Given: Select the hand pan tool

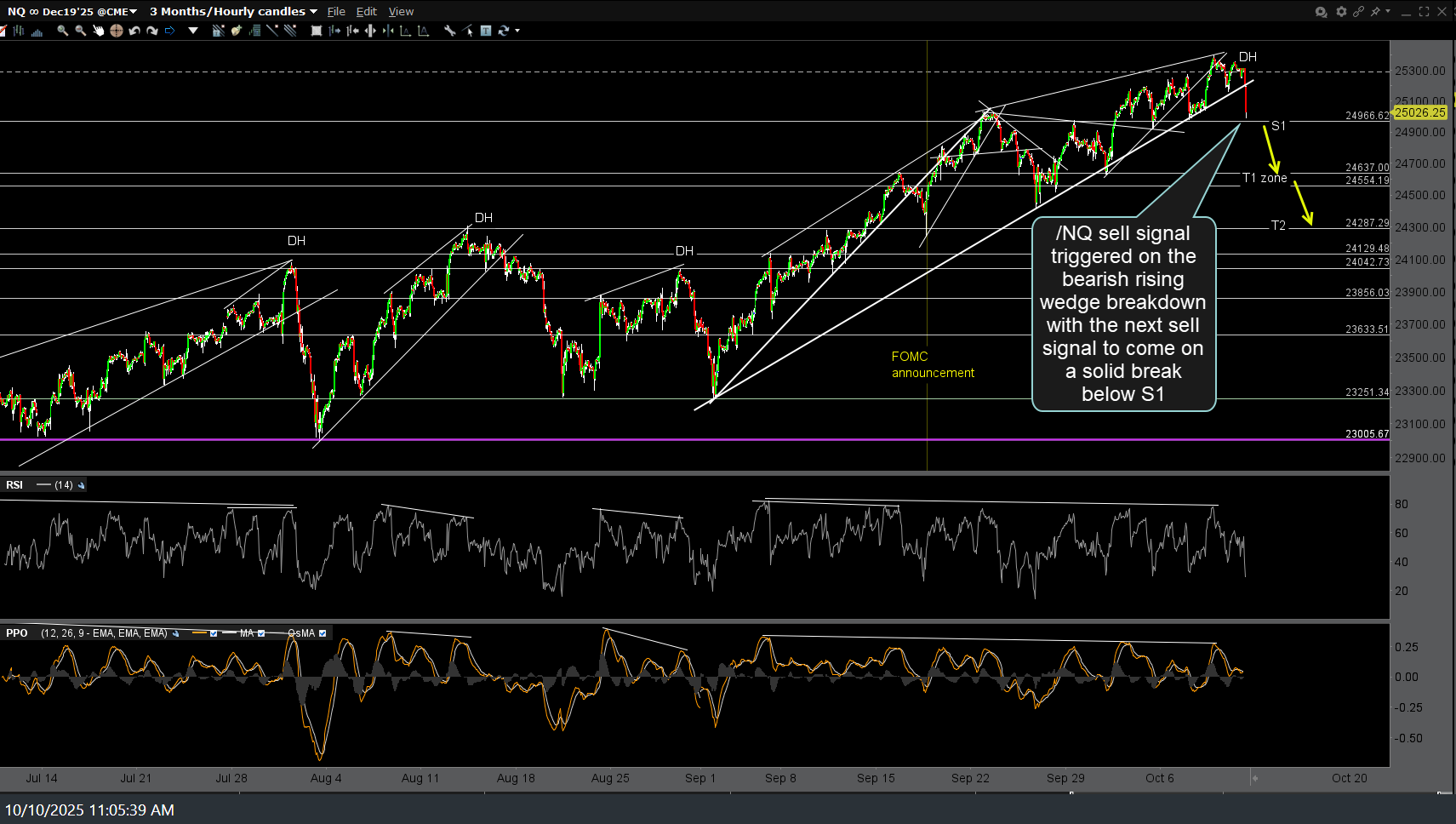Looking at the screenshot, I should (98, 31).
